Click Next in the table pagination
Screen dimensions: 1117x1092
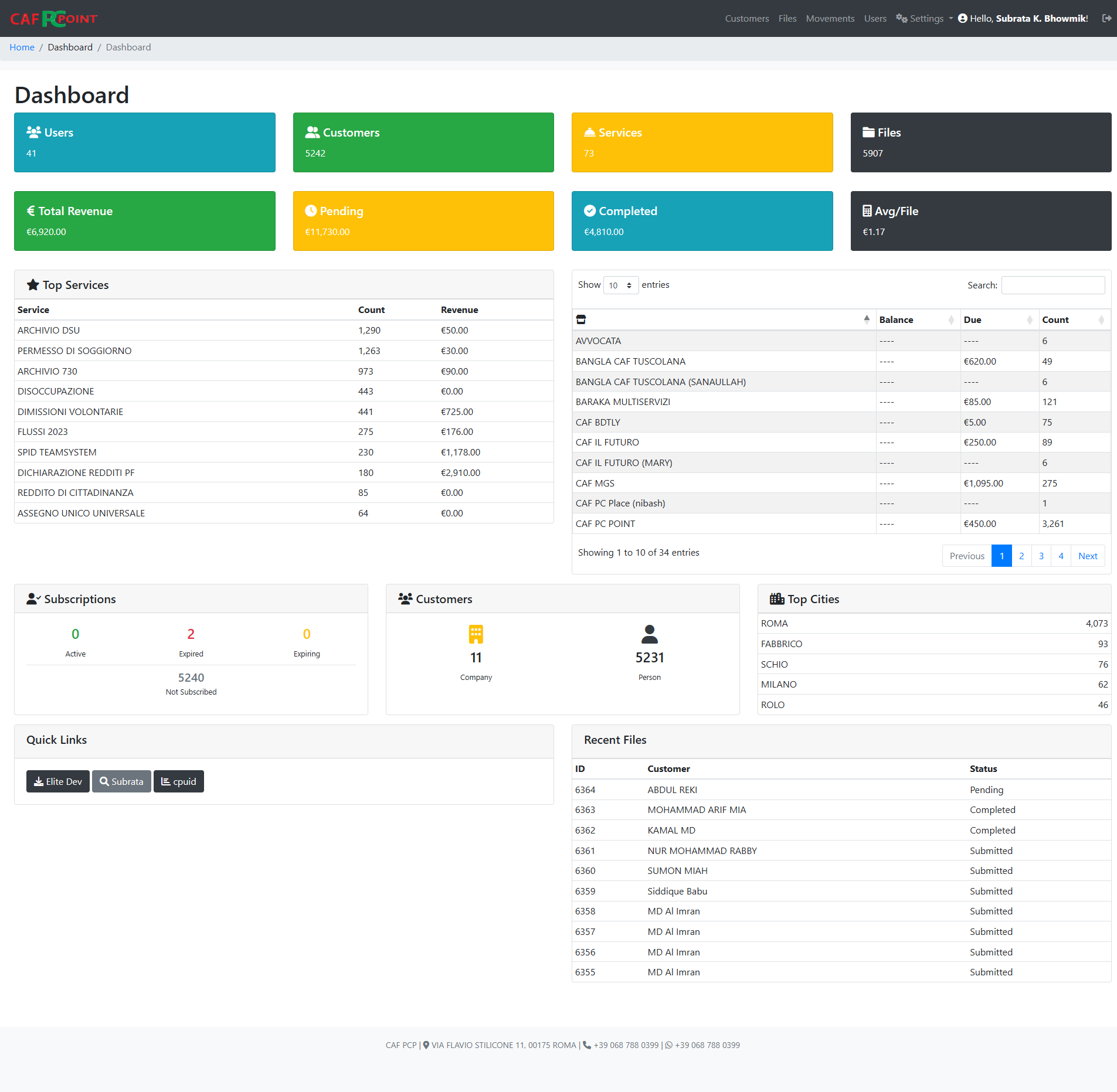point(1088,555)
